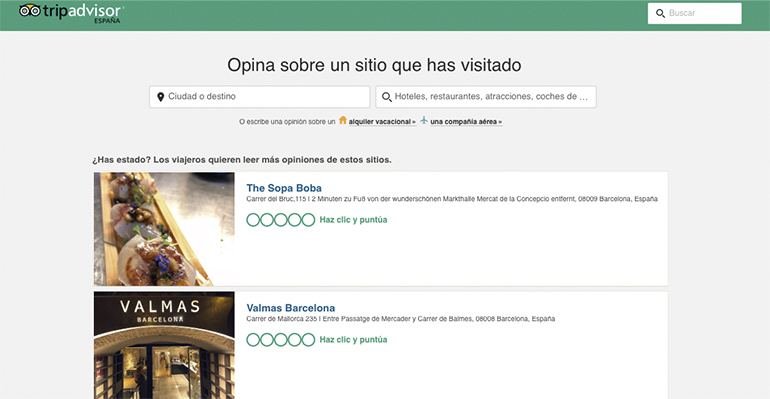
Task: Click Haz clic y puntúa for Valmas
Action: tap(353, 340)
